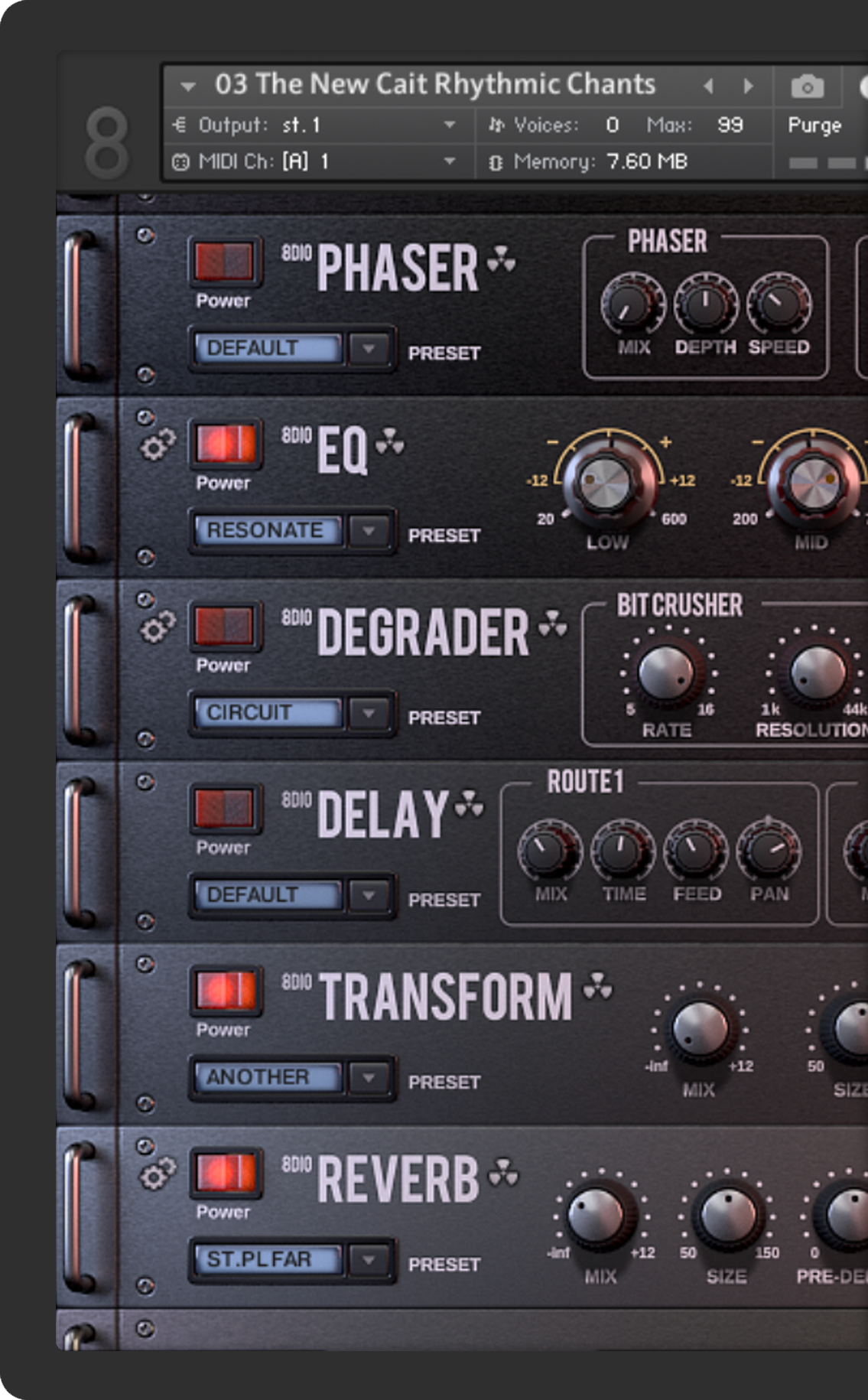Click the camera snapshot icon
868x1400 pixels.
coord(807,86)
